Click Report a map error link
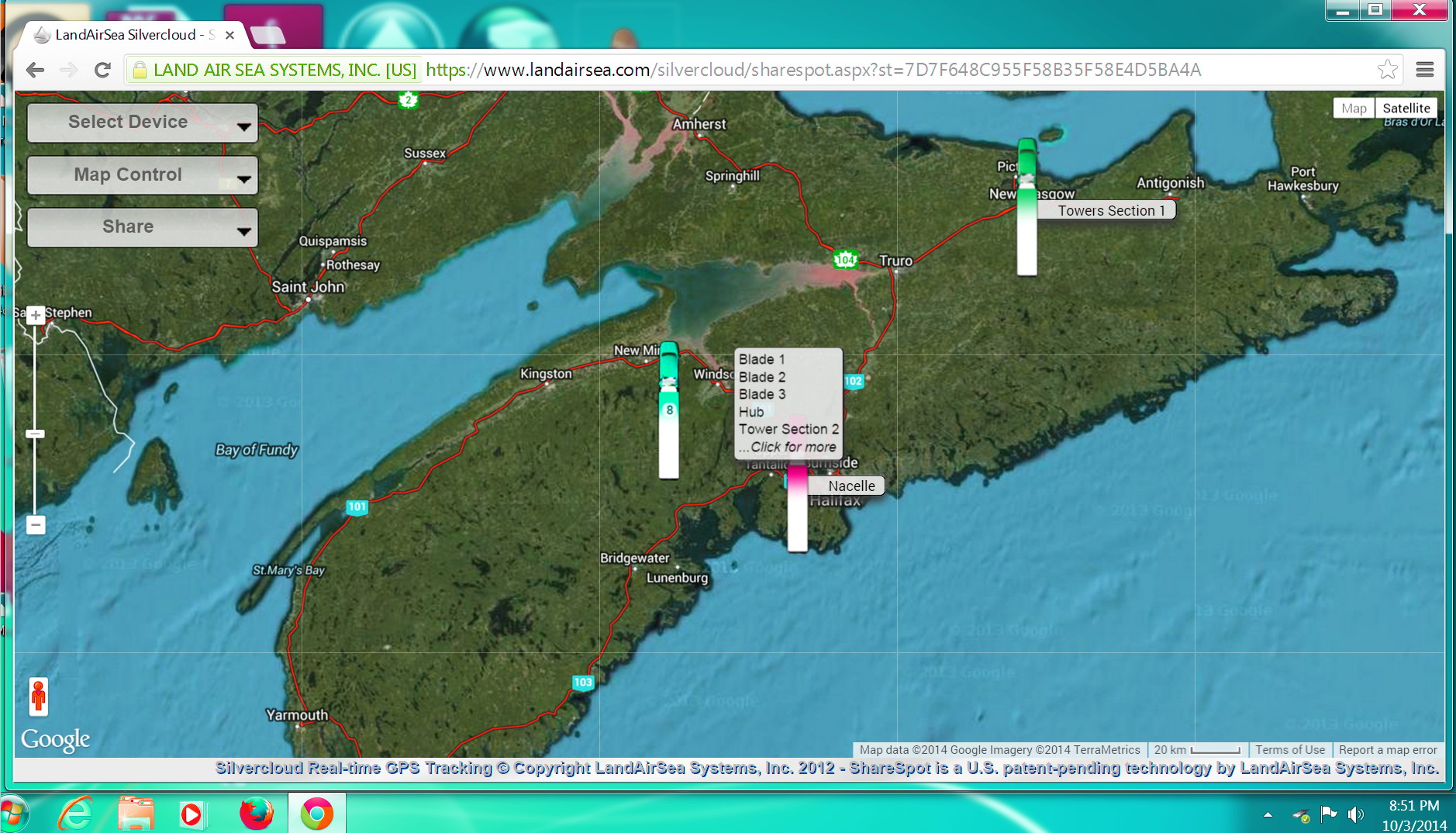1456x833 pixels. [1388, 750]
